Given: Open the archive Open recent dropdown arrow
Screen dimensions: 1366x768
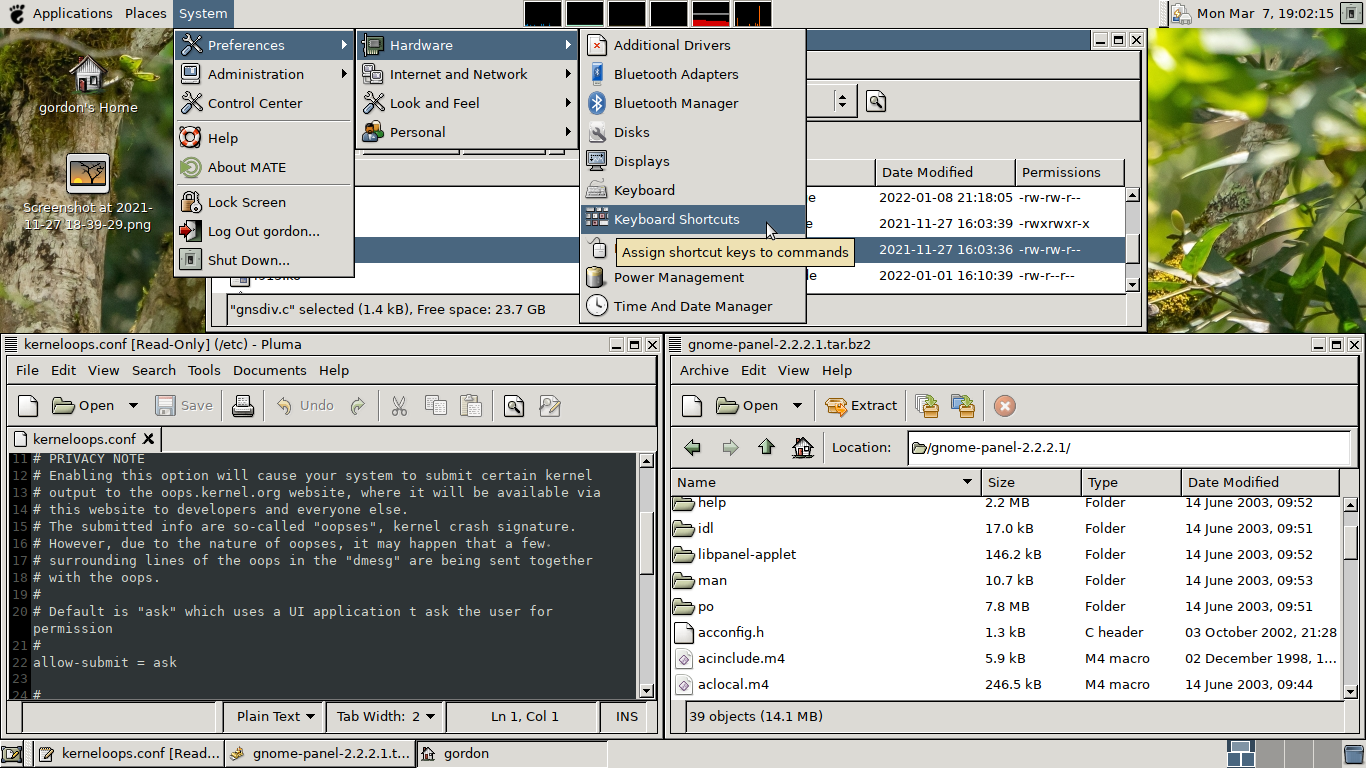Looking at the screenshot, I should pos(797,405).
